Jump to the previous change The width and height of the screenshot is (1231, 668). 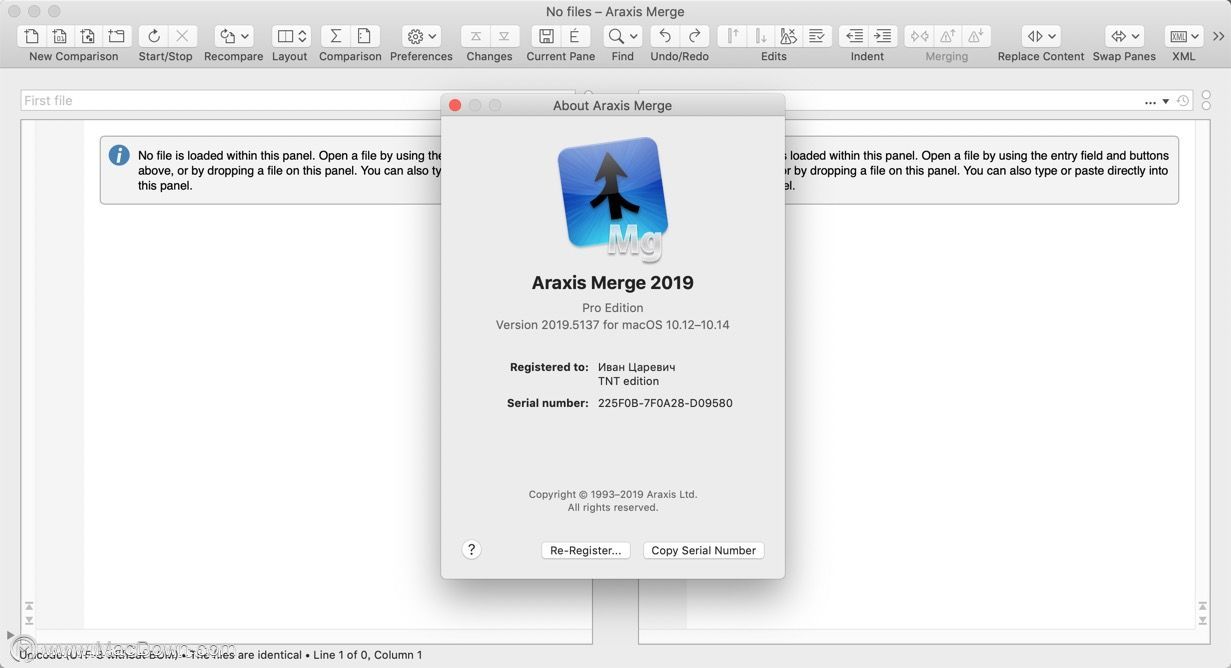[x=476, y=36]
